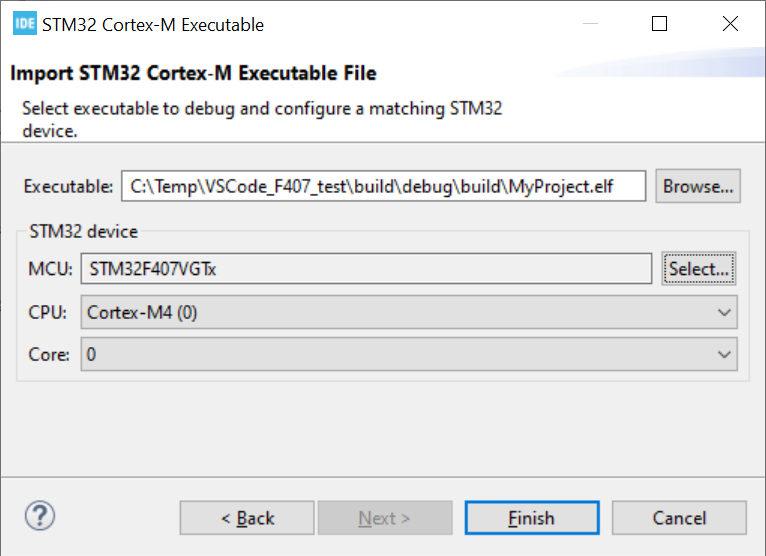This screenshot has height=556, width=766.
Task: Cancel the executable import wizard
Action: (679, 518)
